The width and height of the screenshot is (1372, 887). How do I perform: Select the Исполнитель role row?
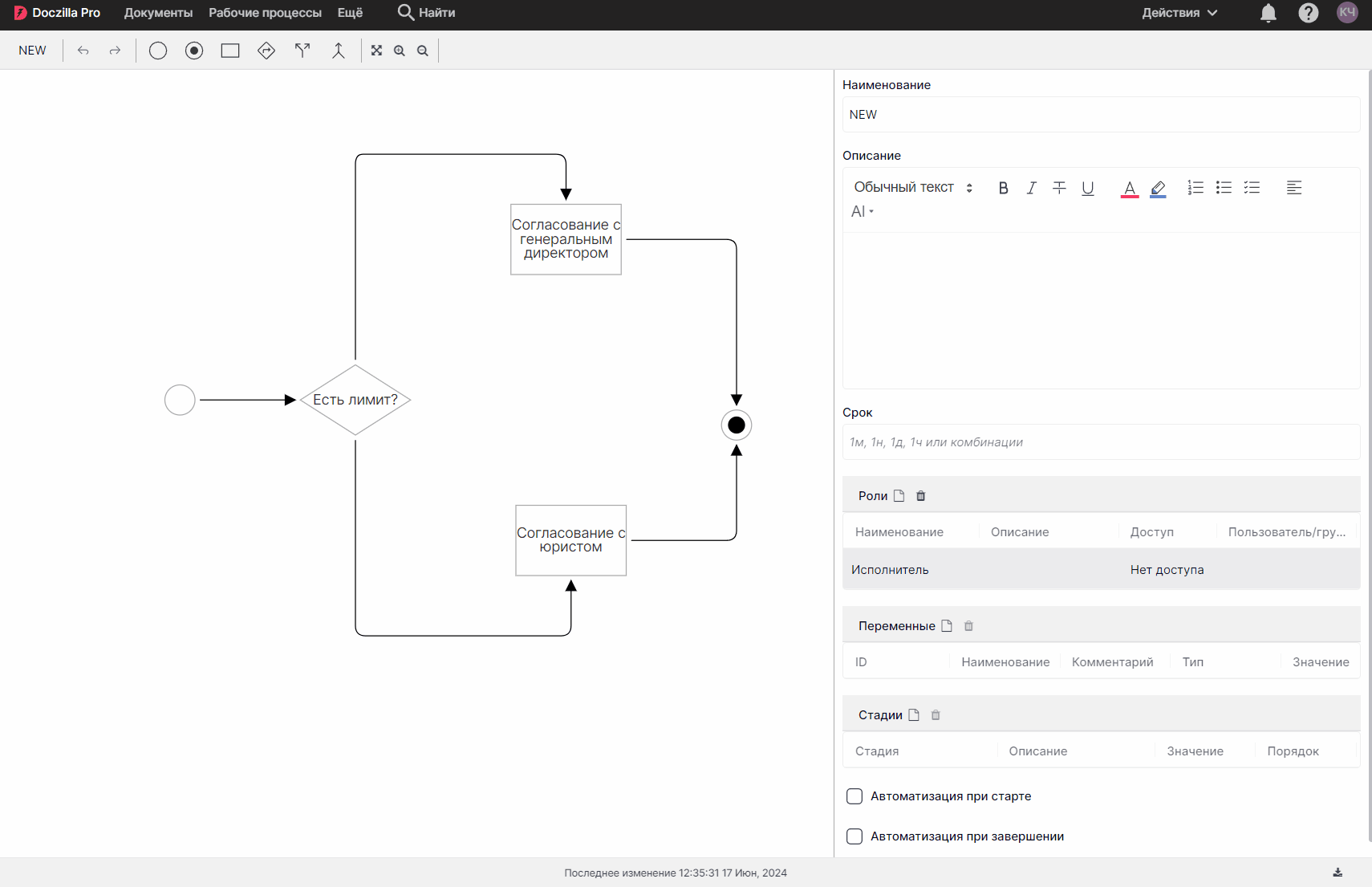pos(1101,570)
